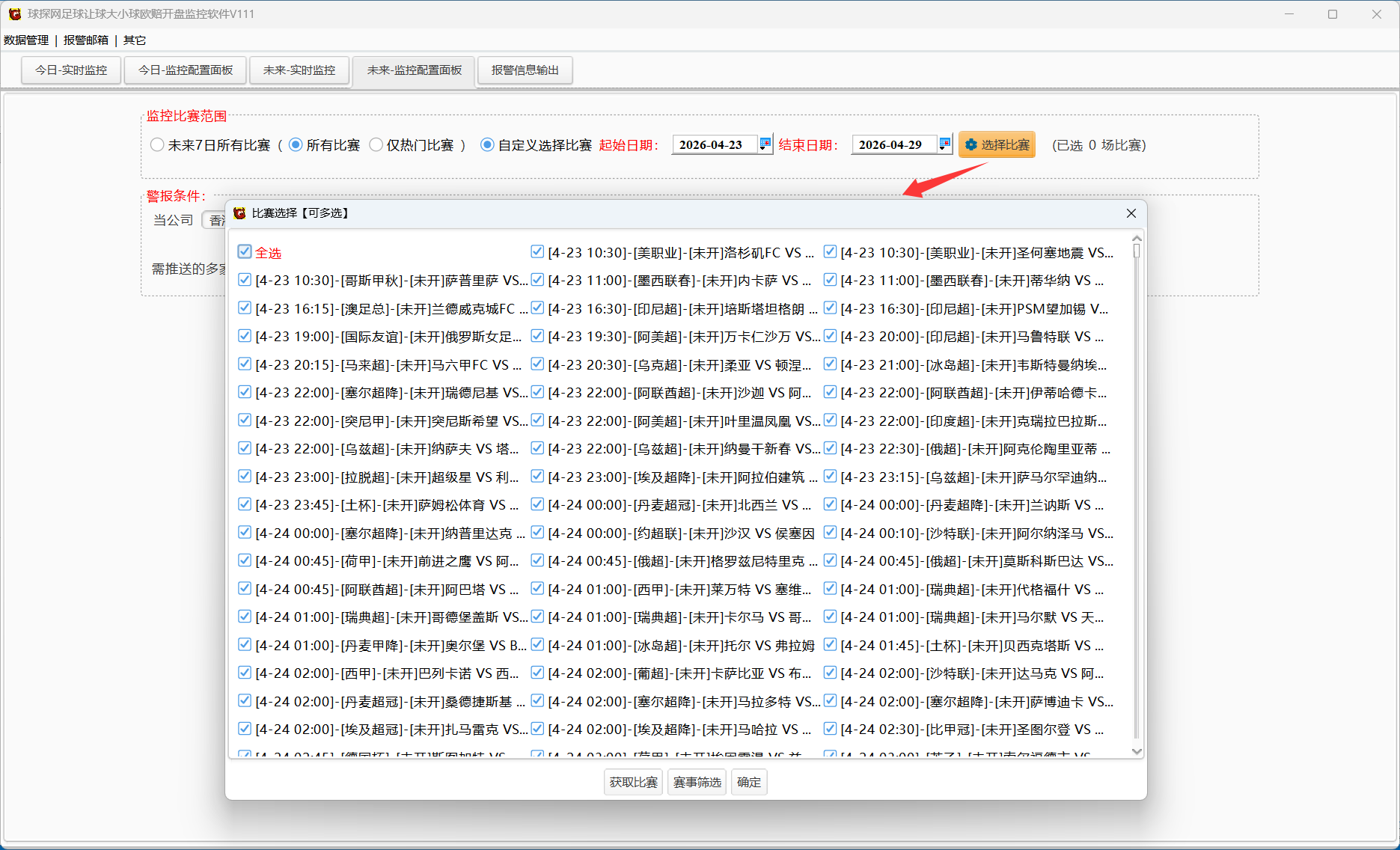The image size is (1400, 850).
Task: Uncheck 4-24 01:00 冰岛超 托尔 VS 弗拉姆
Action: 537,645
